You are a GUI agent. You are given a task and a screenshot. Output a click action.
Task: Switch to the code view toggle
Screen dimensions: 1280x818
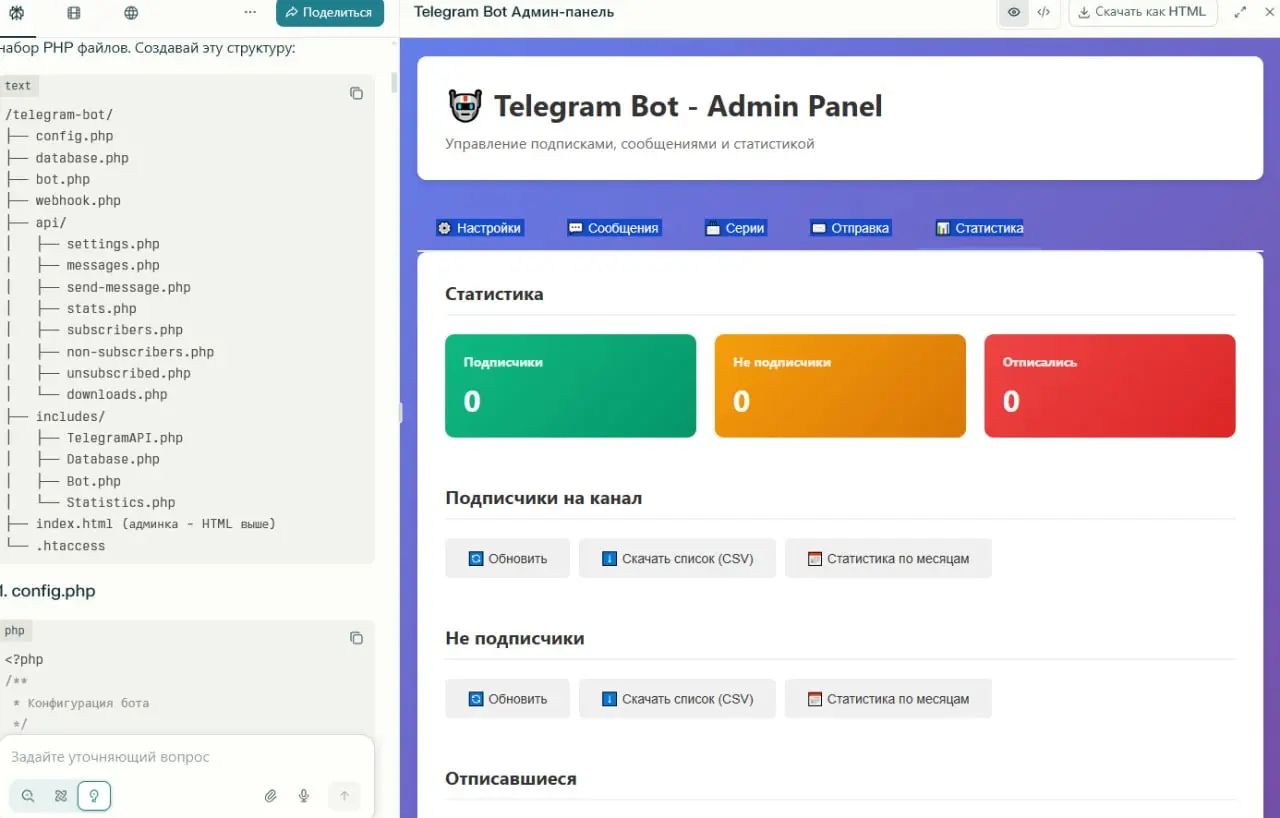(x=1043, y=12)
